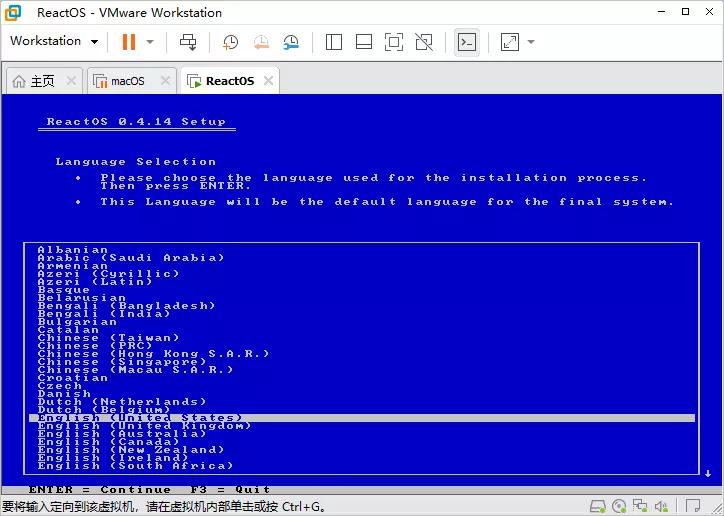724x516 pixels.
Task: Select Basque language entry
Action: click(64, 290)
